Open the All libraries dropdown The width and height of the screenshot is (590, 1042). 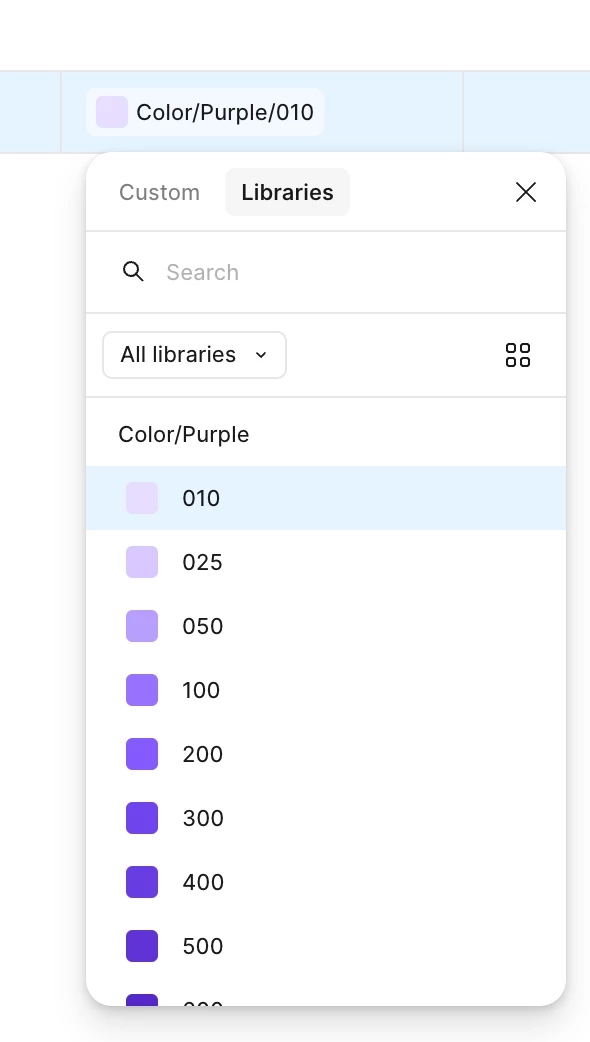click(x=194, y=355)
